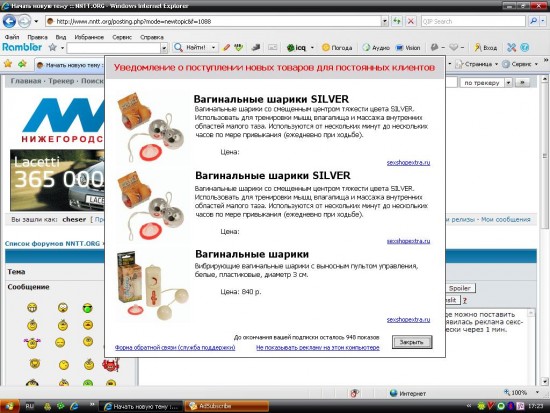Click Не показывать рекламу на этом компьютере link
Image resolution: width=550 pixels, height=413 pixels.
pos(318,347)
